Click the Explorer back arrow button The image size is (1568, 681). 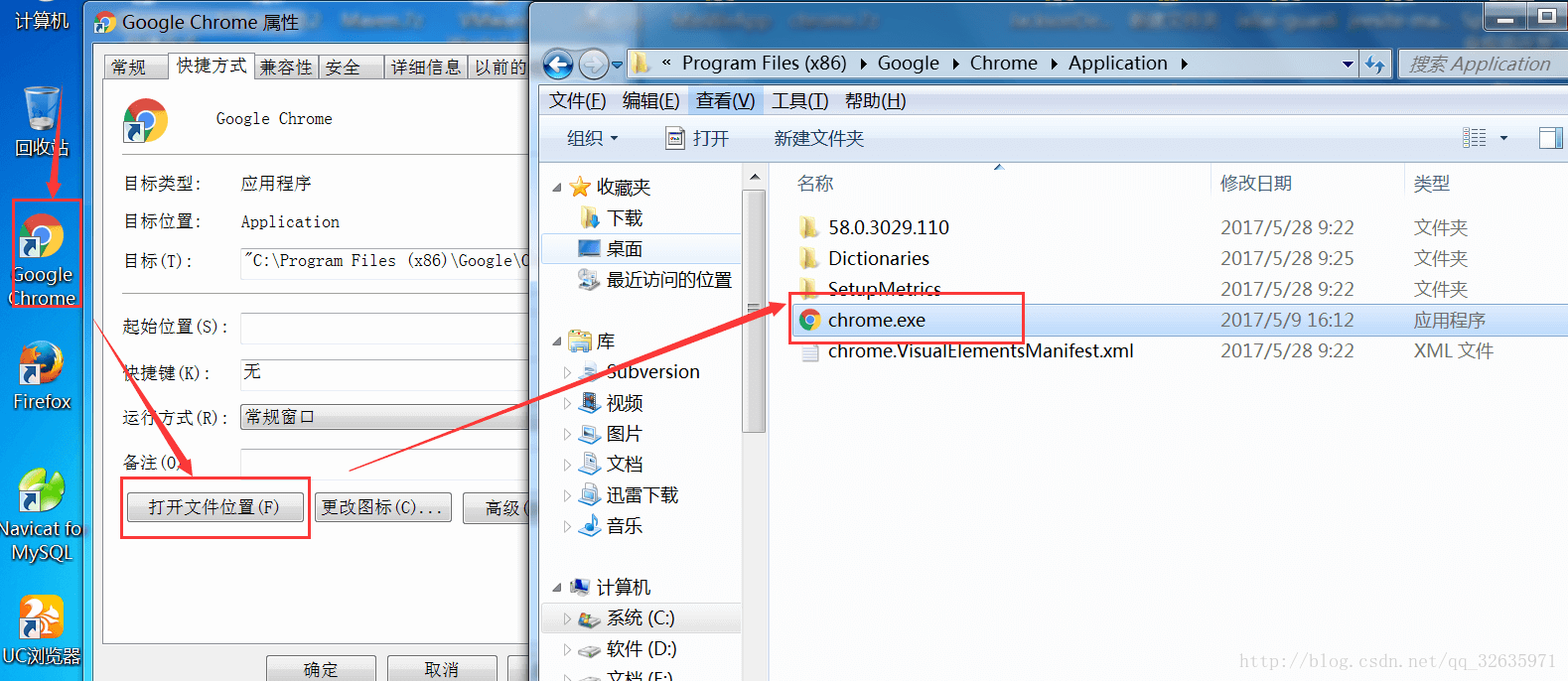(558, 66)
